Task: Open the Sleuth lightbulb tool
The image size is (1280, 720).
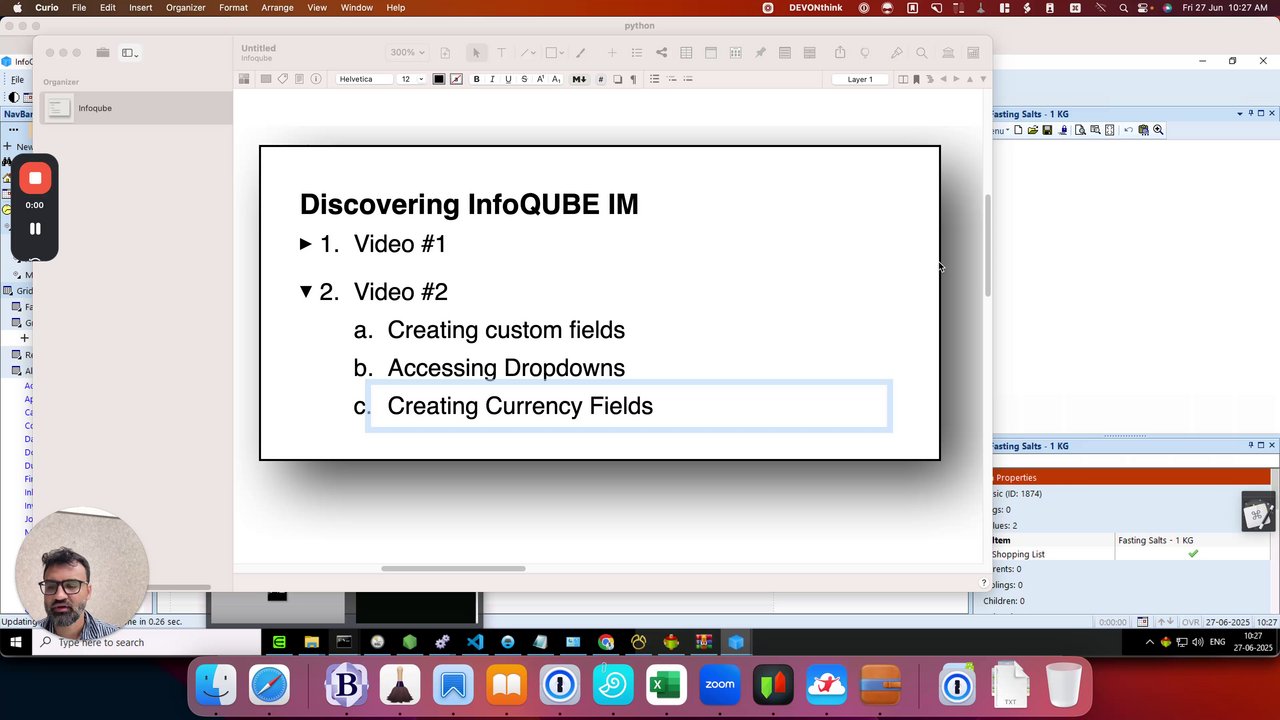Action: [865, 53]
